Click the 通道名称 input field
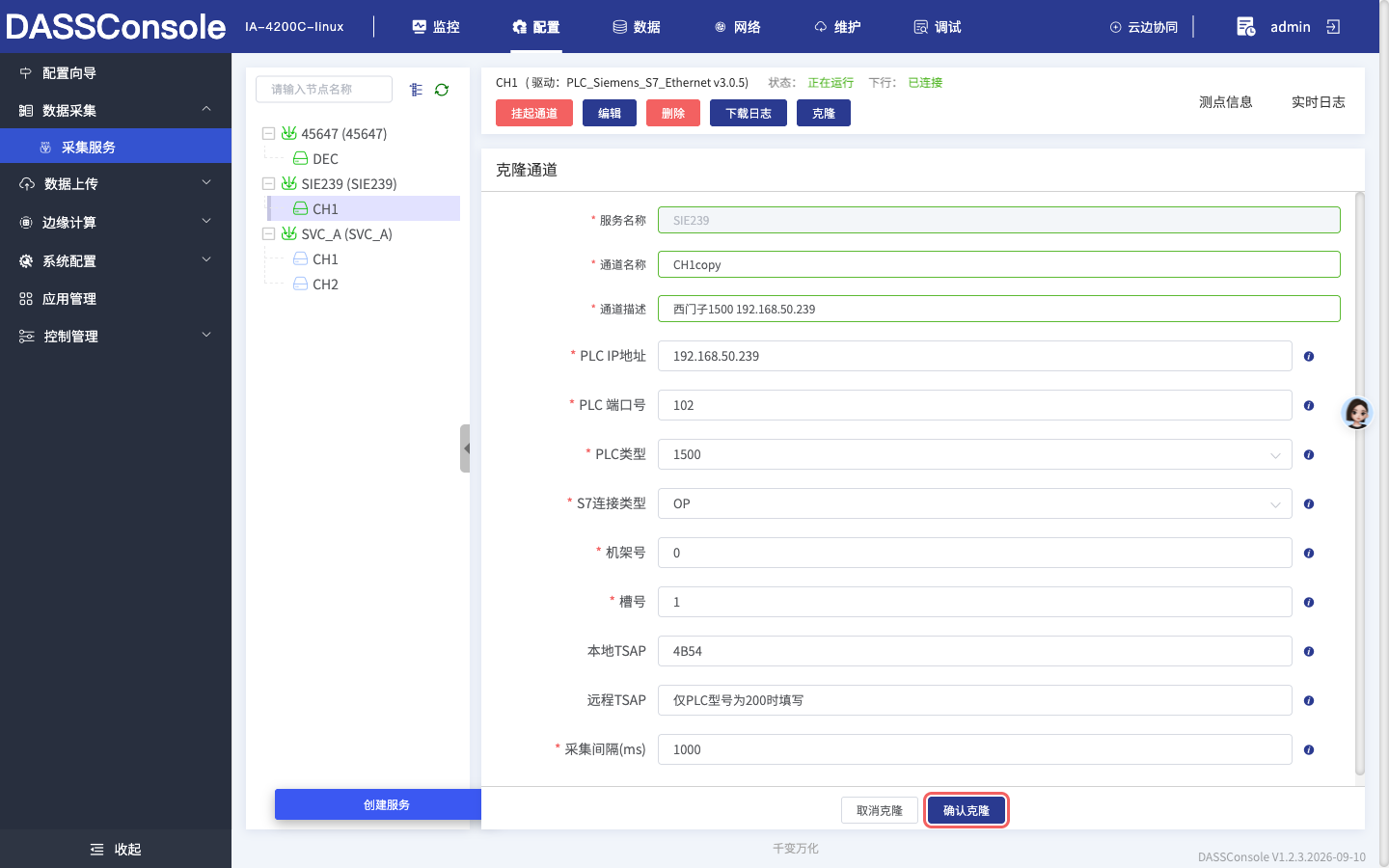Viewport: 1389px width, 868px height. [999, 264]
